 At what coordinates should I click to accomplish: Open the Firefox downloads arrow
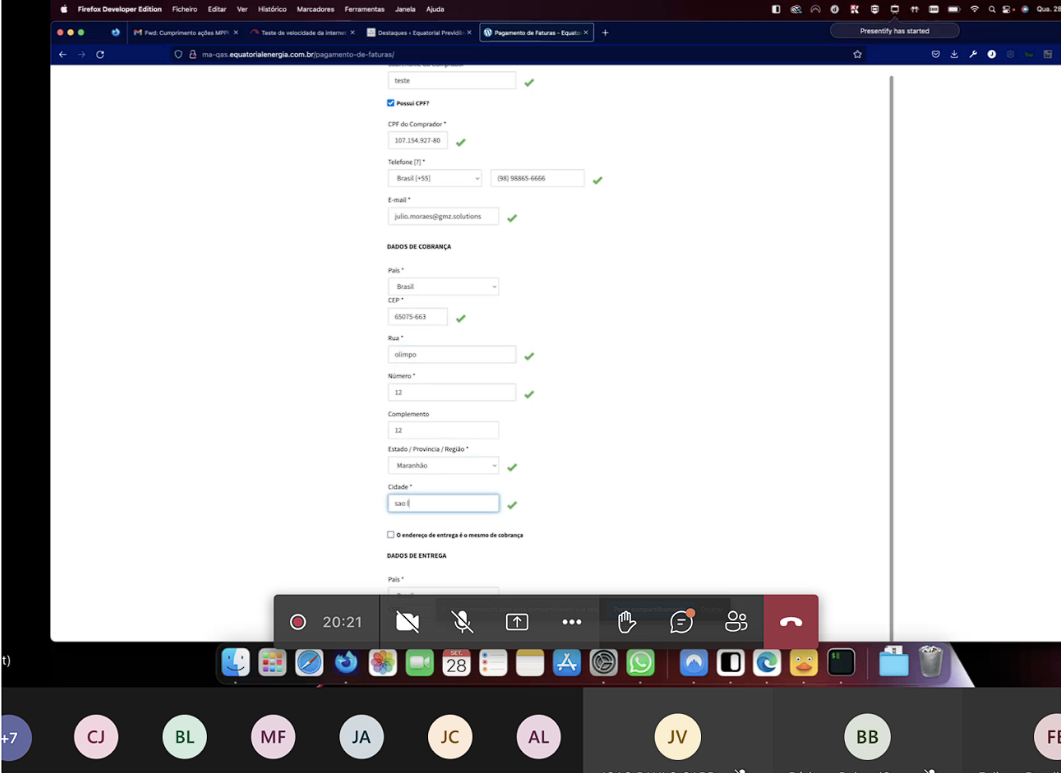[x=954, y=54]
